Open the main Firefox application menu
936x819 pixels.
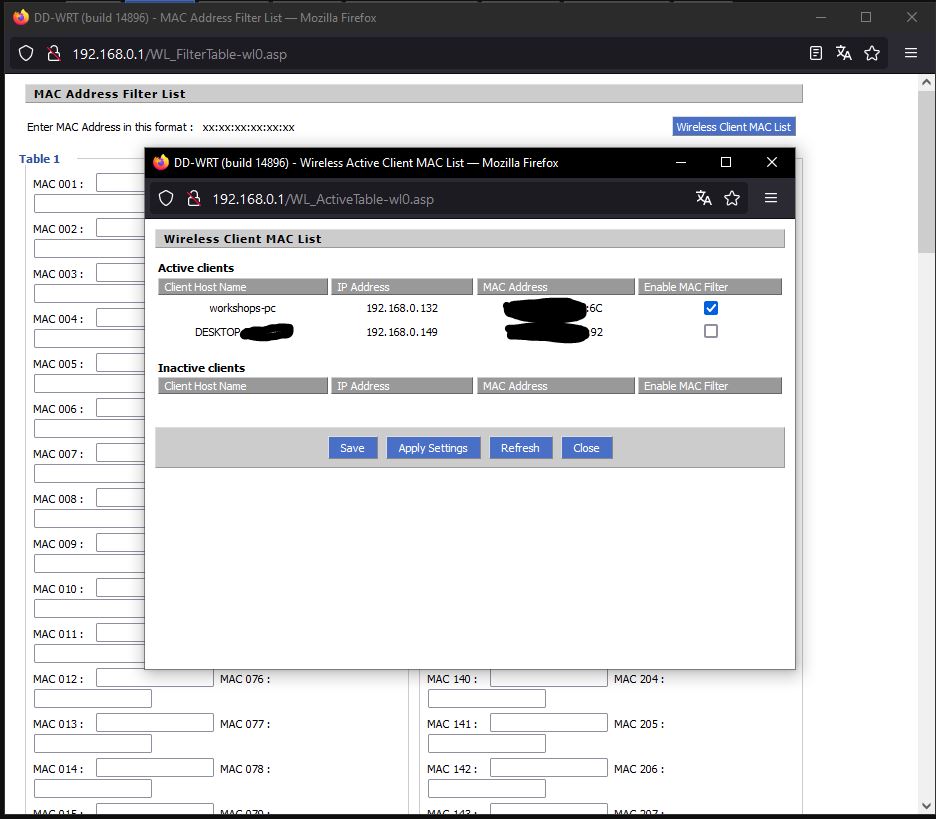click(910, 53)
